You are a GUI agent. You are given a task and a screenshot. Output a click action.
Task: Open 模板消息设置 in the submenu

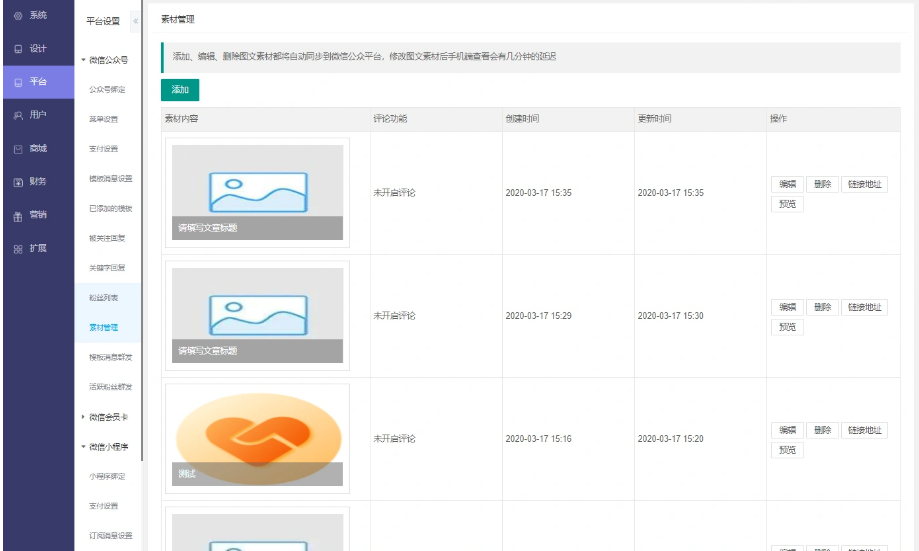tap(111, 179)
